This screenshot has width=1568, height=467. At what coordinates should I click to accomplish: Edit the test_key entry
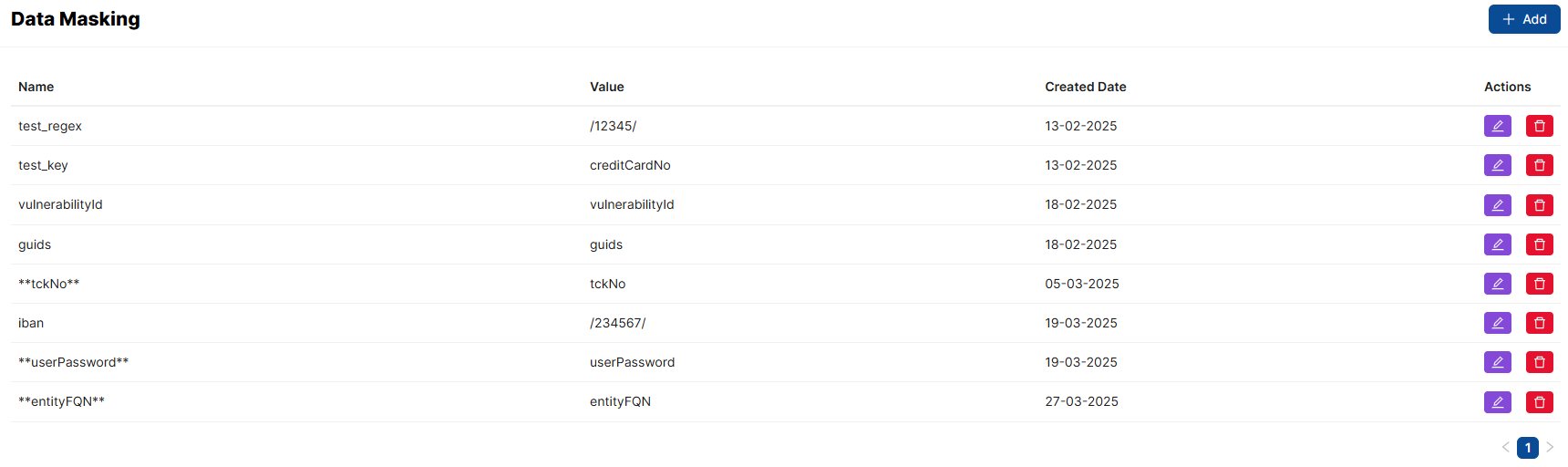pos(1497,165)
